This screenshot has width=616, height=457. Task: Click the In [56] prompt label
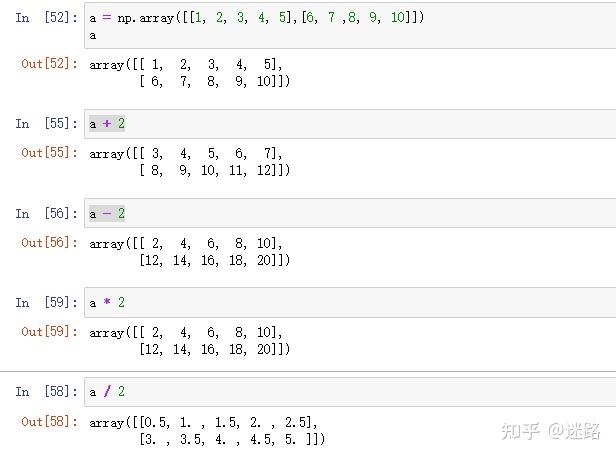[47, 213]
